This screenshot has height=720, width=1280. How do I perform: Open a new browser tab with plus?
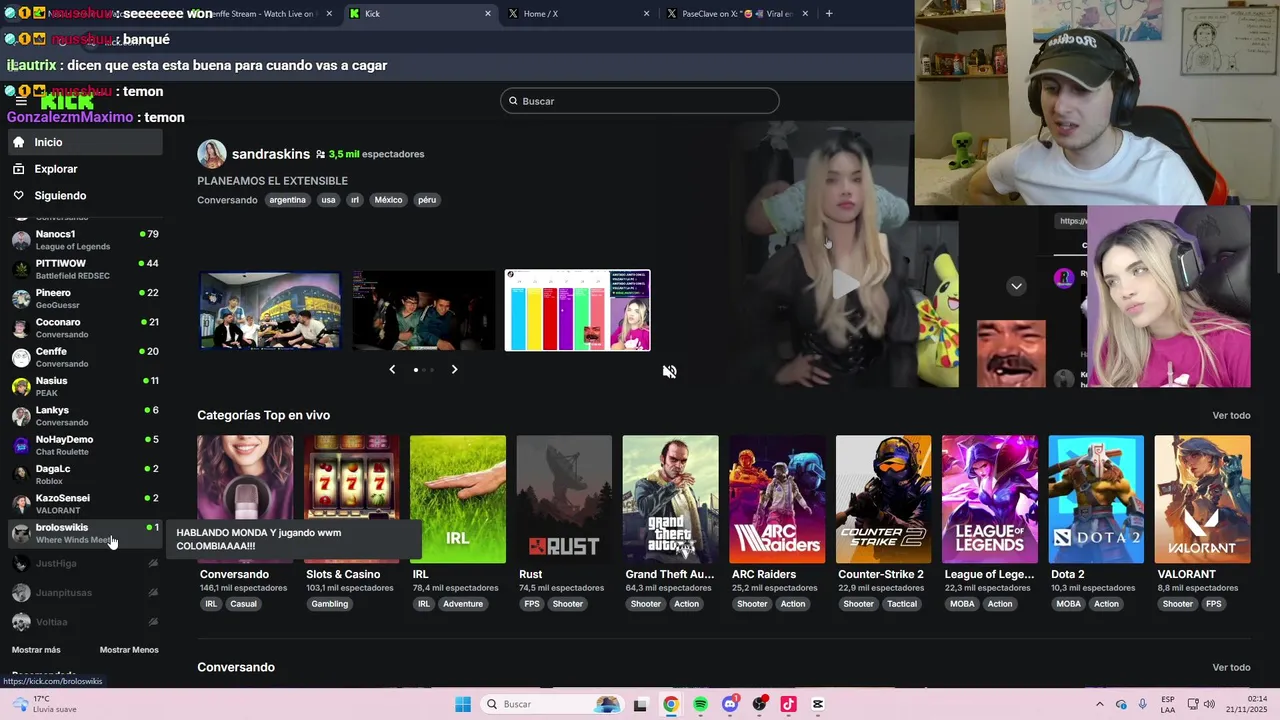(829, 14)
